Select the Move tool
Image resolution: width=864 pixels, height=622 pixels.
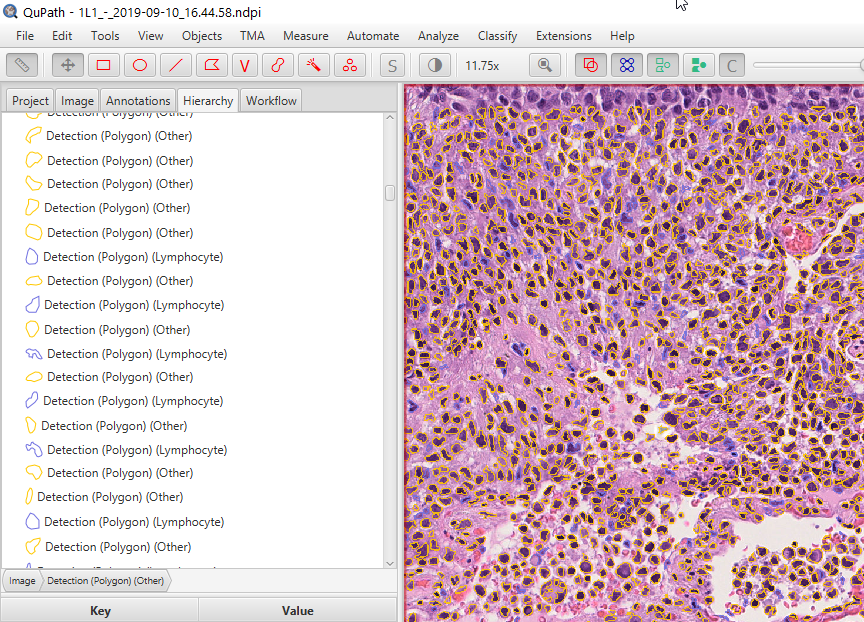[x=66, y=65]
